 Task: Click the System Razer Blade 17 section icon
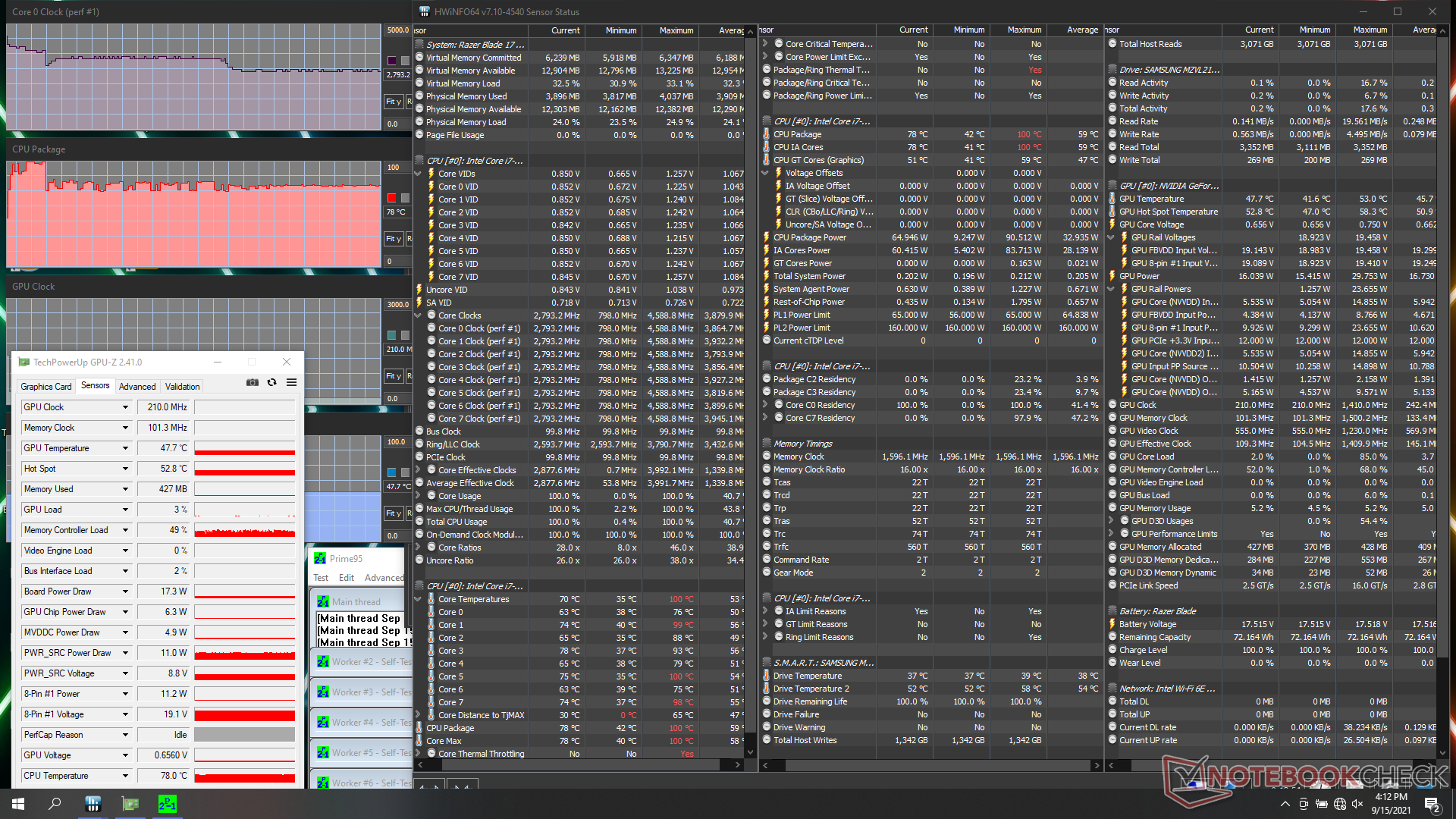point(419,45)
